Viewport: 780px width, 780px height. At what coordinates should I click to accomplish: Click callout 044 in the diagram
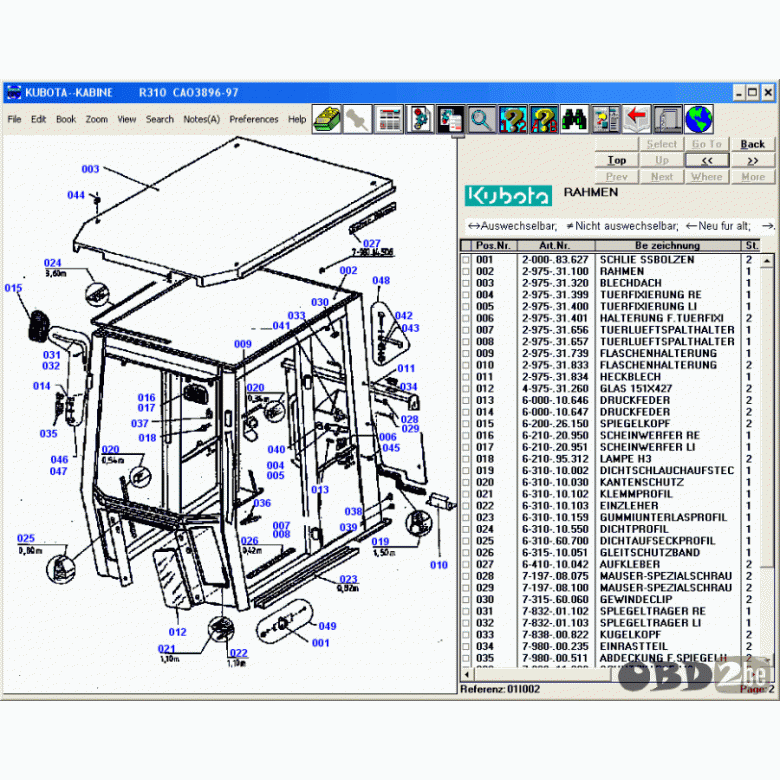point(76,195)
